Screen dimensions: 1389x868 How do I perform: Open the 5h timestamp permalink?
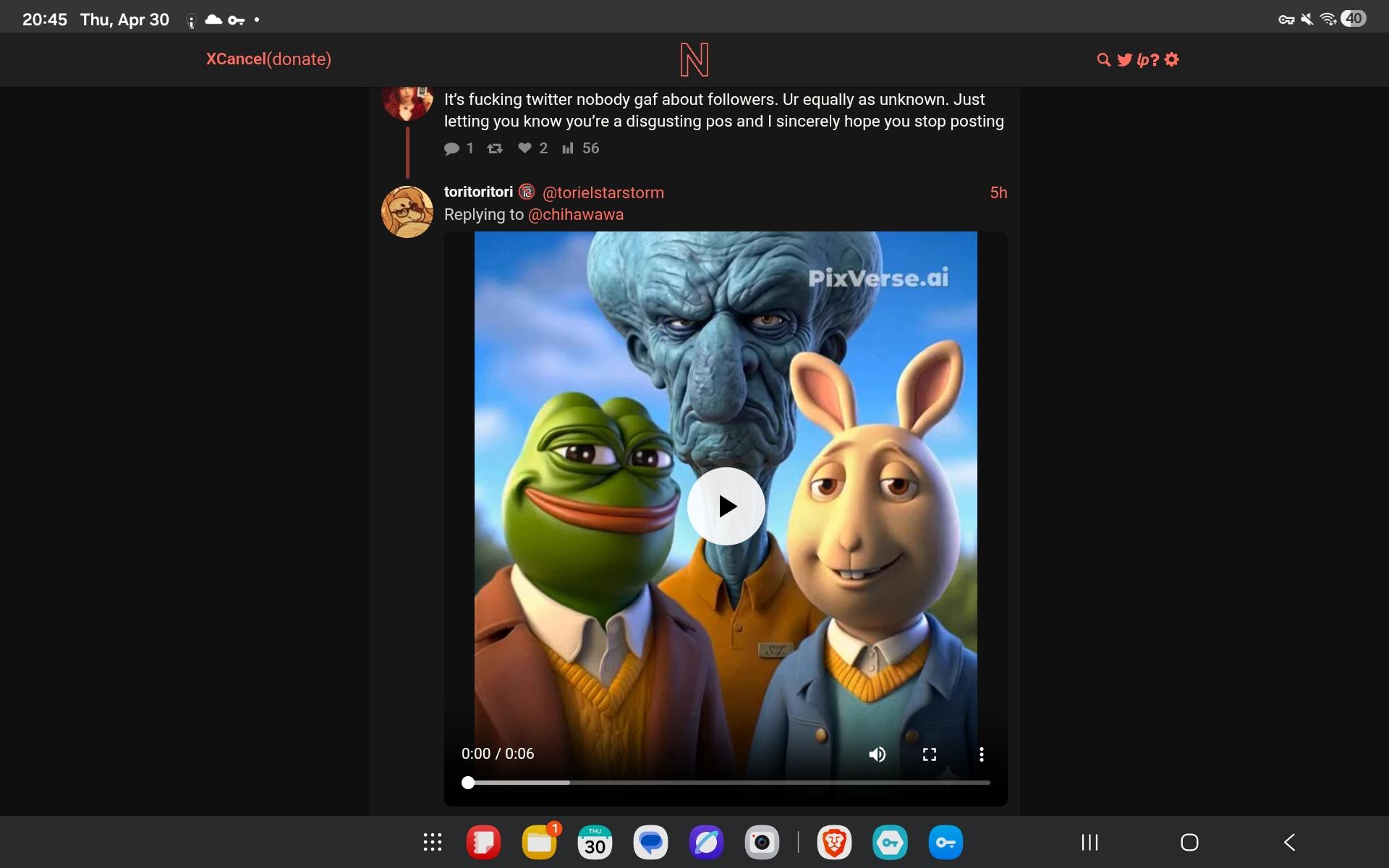[x=998, y=192]
